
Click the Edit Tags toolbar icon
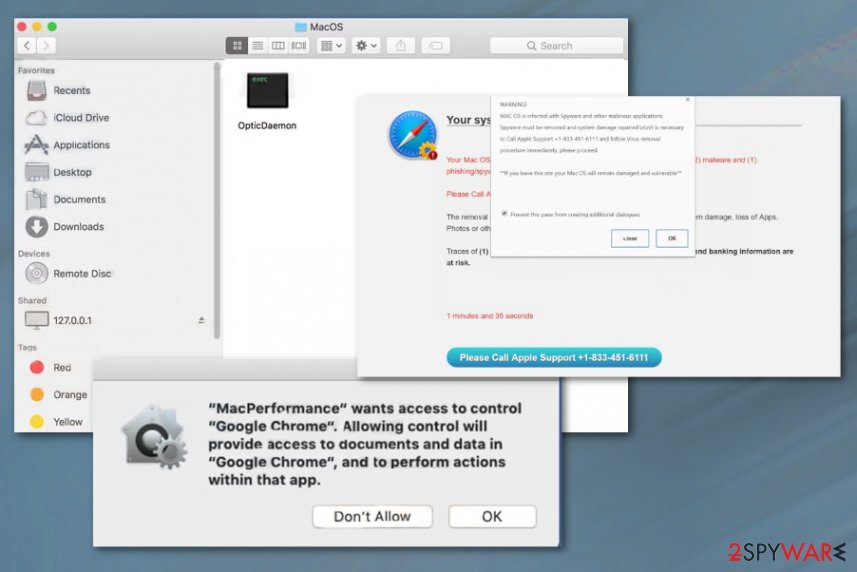point(436,46)
